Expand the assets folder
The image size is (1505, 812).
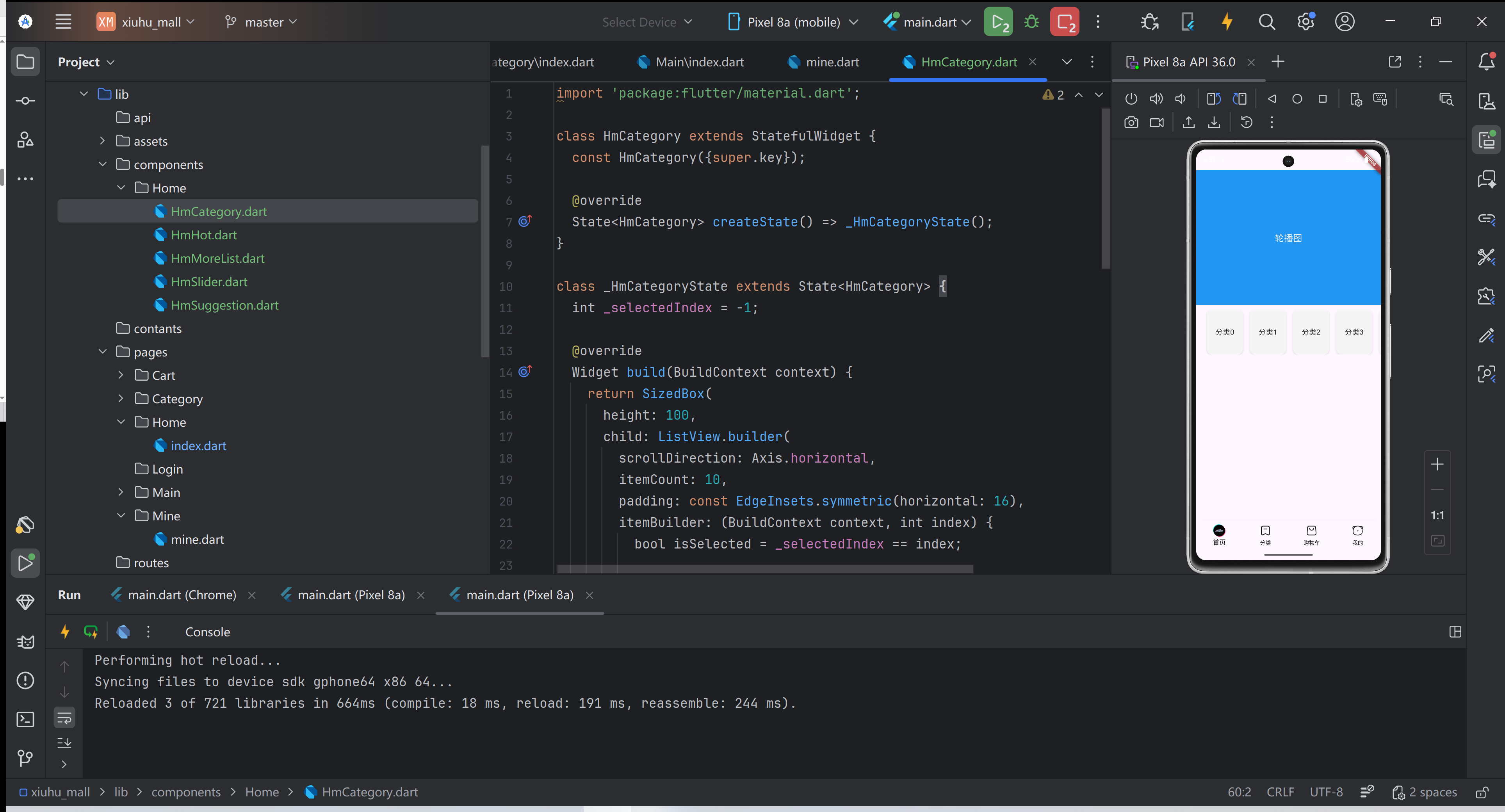coord(102,141)
